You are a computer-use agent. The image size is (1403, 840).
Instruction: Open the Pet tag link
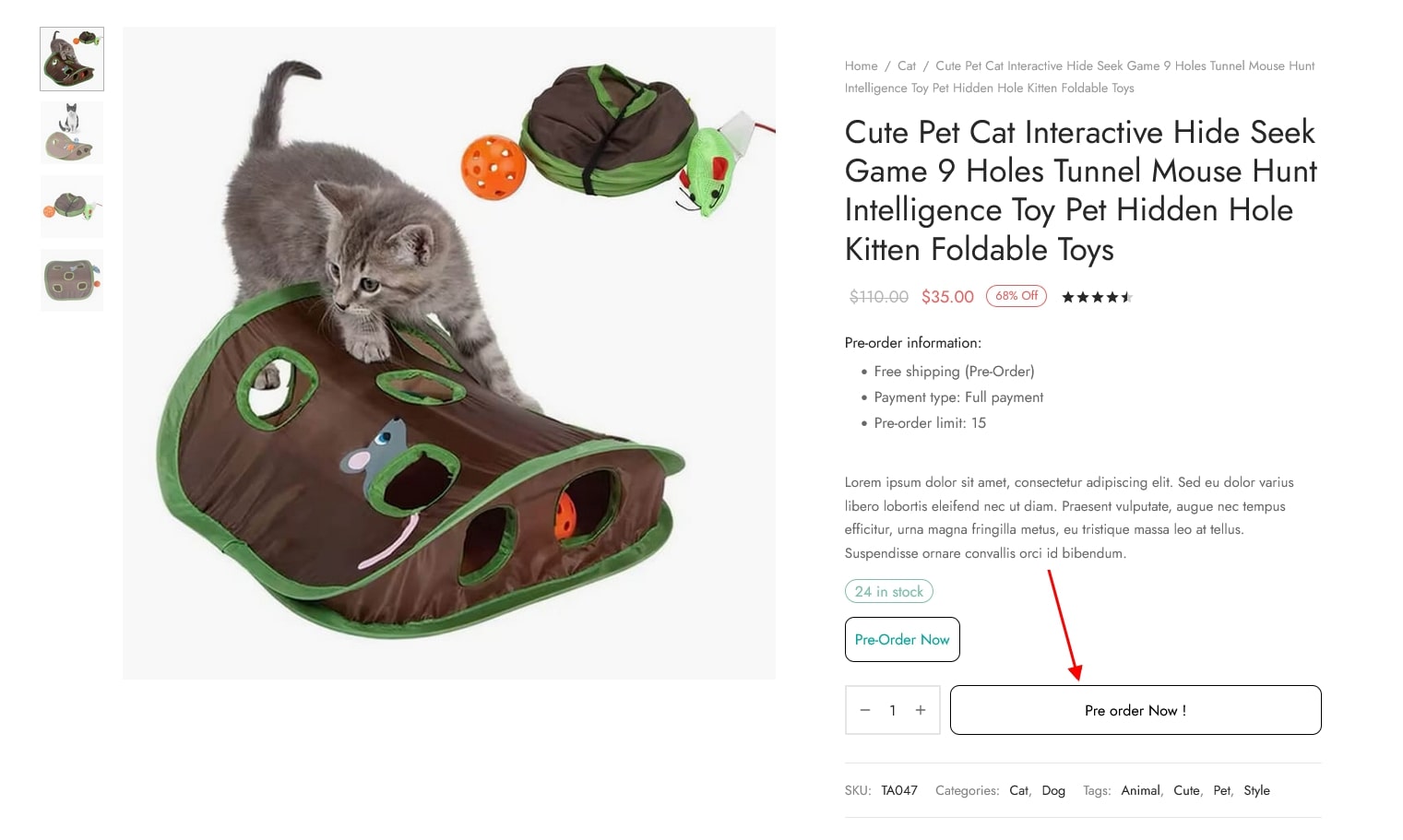(x=1221, y=791)
